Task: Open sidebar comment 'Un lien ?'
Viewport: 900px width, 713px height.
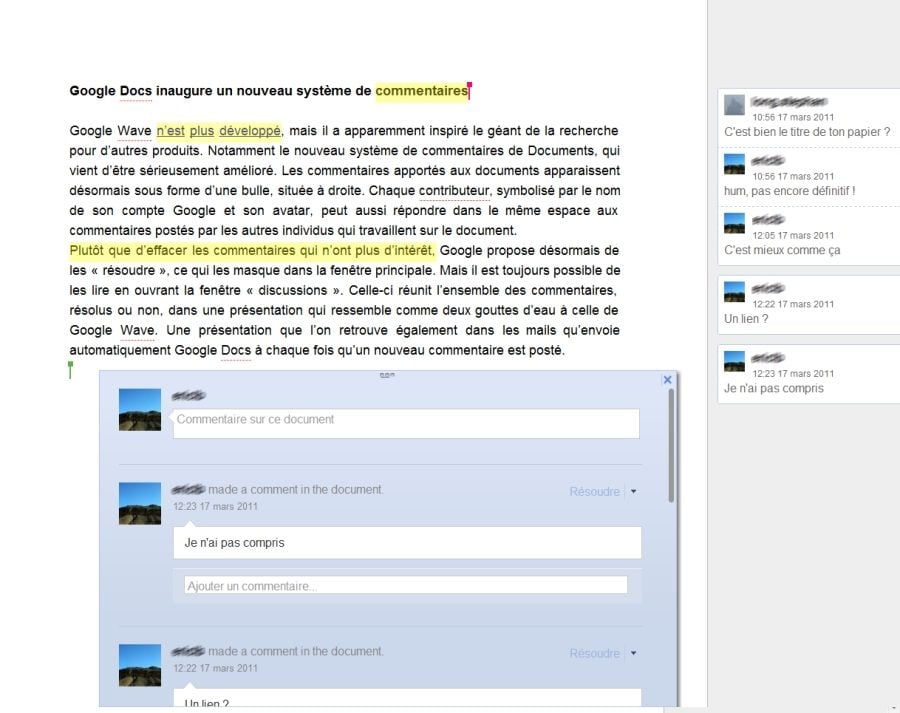Action: pos(746,319)
